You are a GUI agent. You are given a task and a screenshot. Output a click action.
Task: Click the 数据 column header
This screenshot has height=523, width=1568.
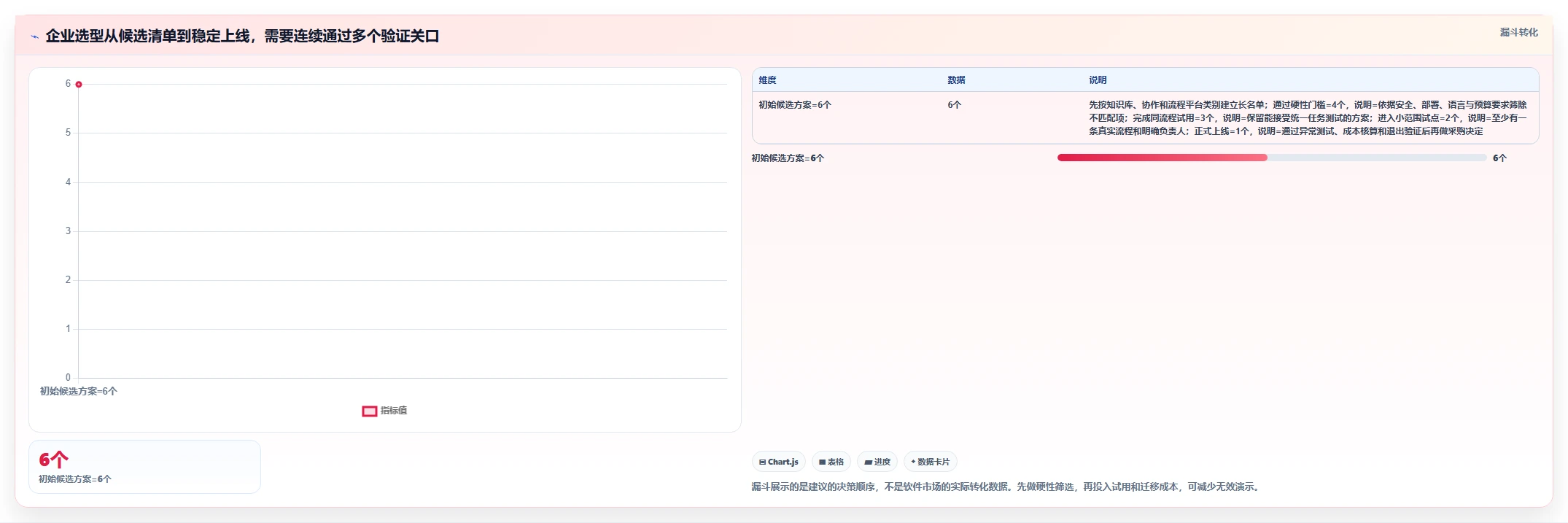pos(956,80)
